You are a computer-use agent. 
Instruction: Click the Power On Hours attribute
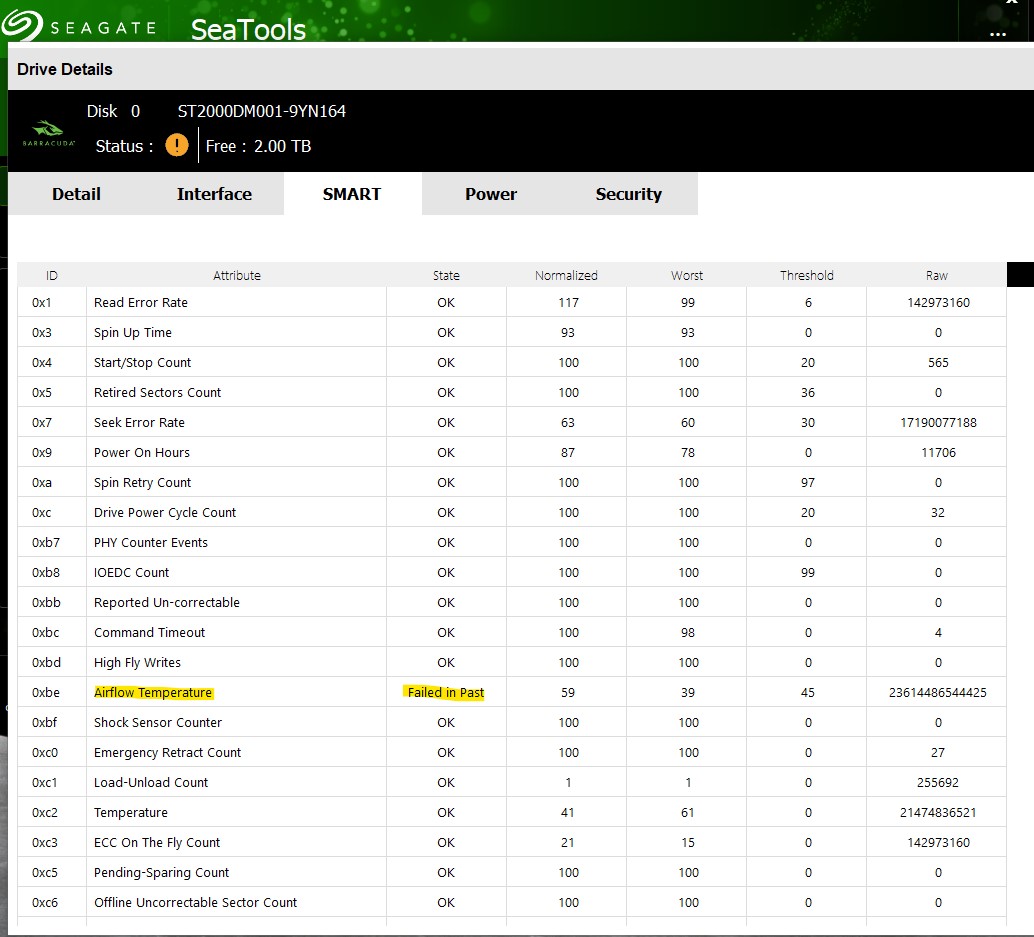click(x=142, y=452)
